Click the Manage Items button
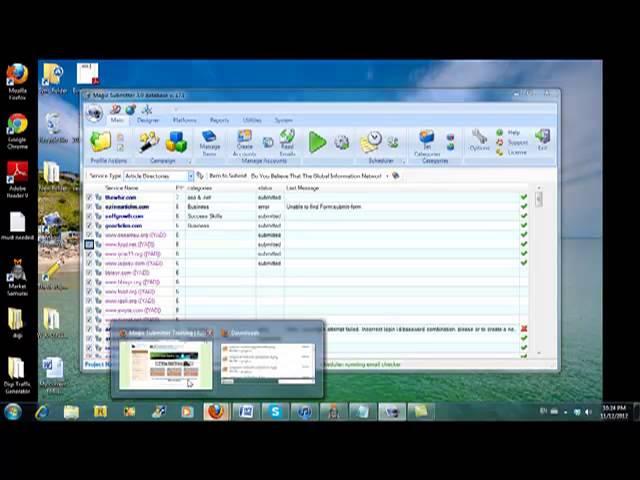 (x=209, y=143)
